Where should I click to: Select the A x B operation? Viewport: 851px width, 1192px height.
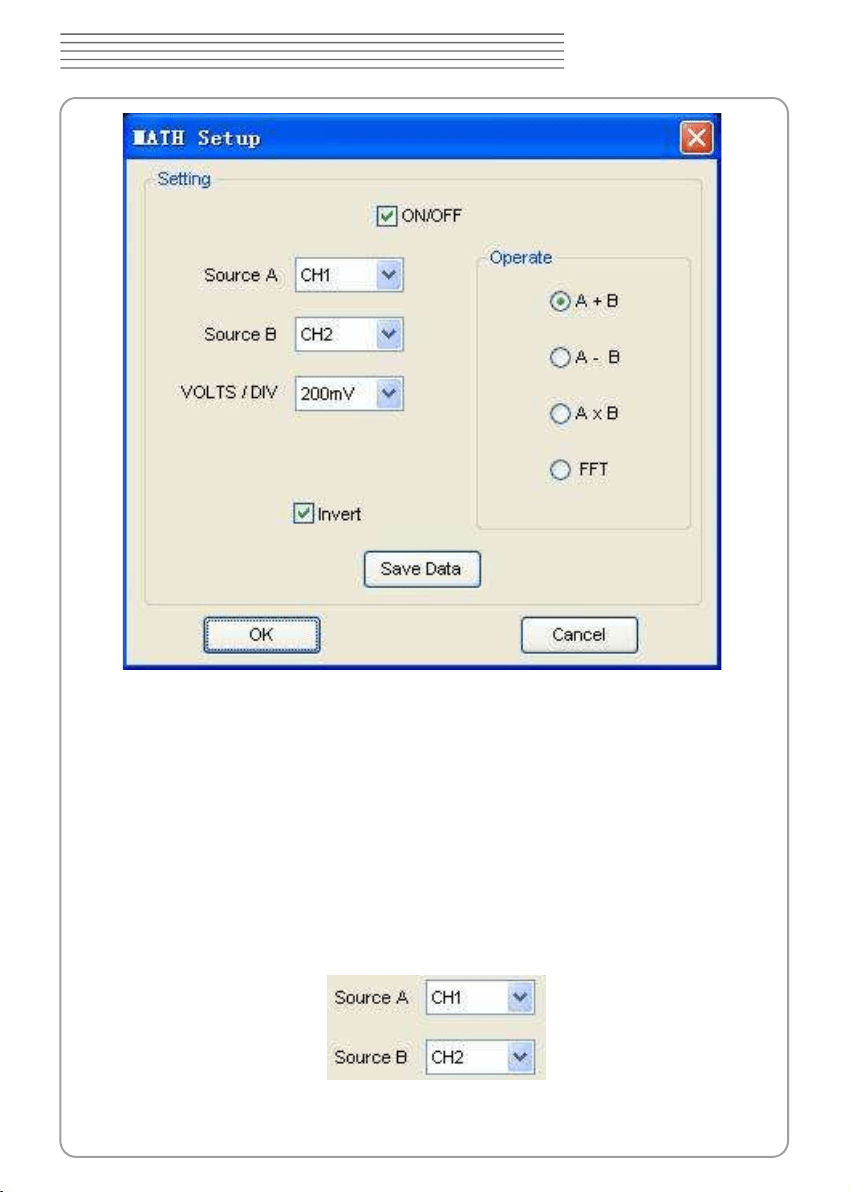560,414
